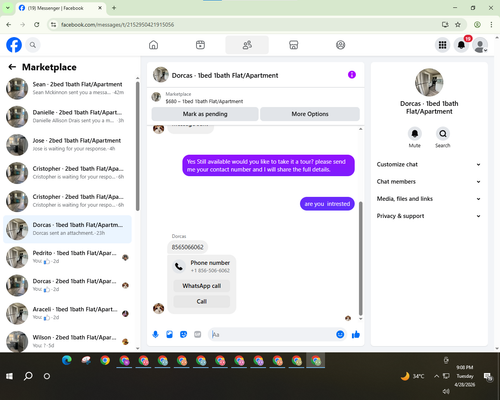500x400 pixels.
Task: Open the tab search dropdown arrow
Action: tap(7, 8)
